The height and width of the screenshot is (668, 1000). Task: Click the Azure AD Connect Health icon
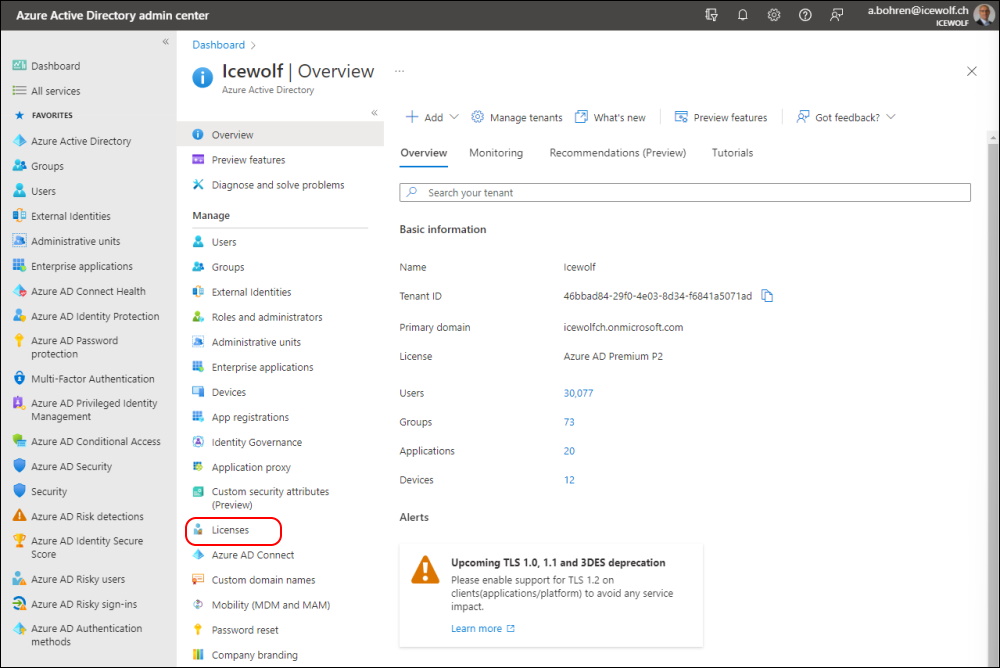coord(20,291)
